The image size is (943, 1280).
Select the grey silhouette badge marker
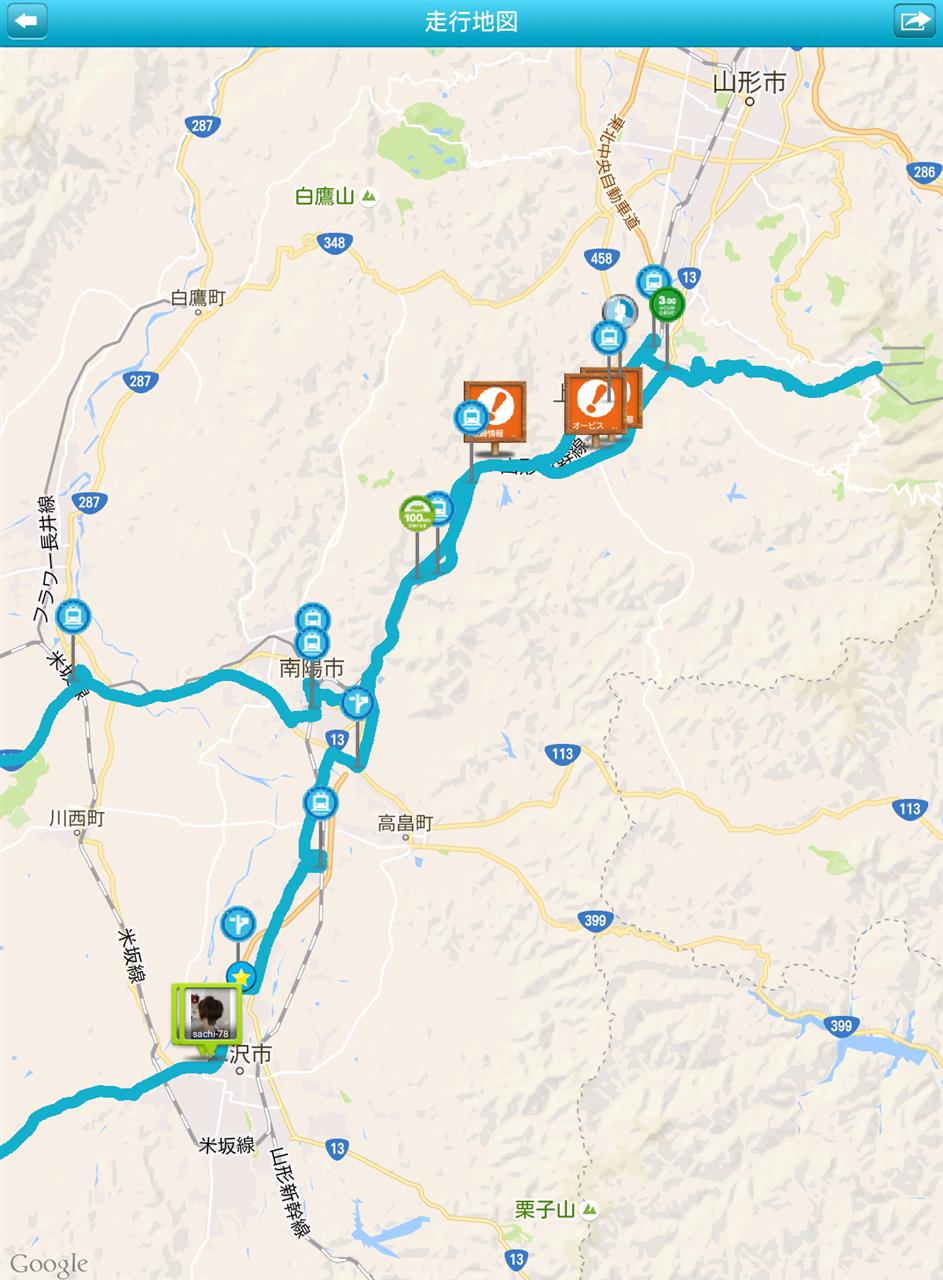point(621,311)
